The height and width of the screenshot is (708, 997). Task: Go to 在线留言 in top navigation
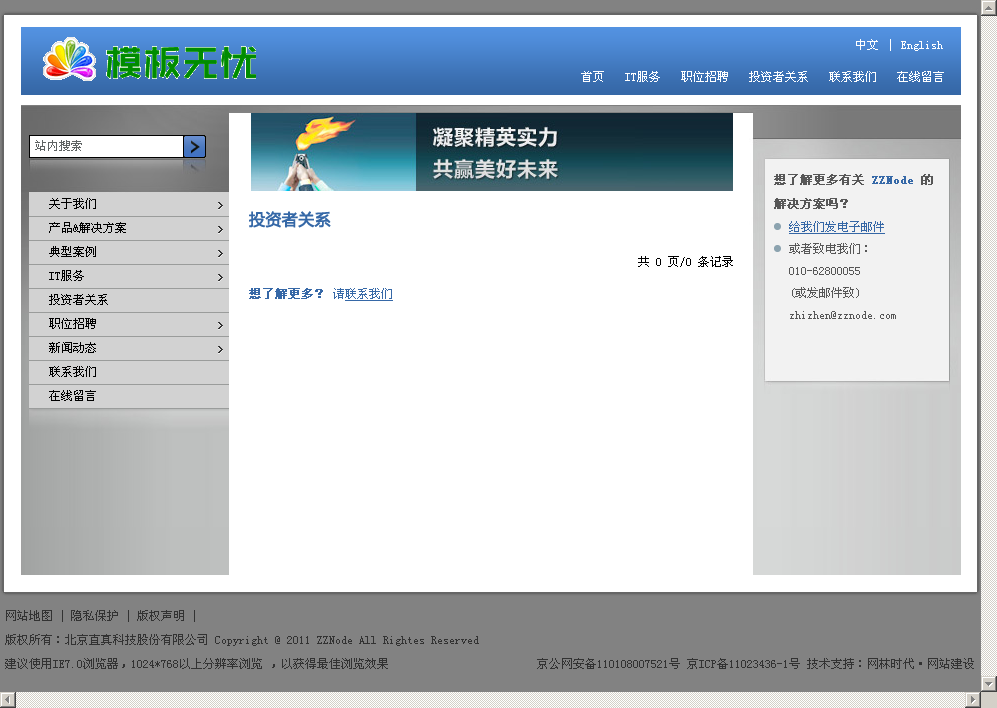(x=920, y=77)
